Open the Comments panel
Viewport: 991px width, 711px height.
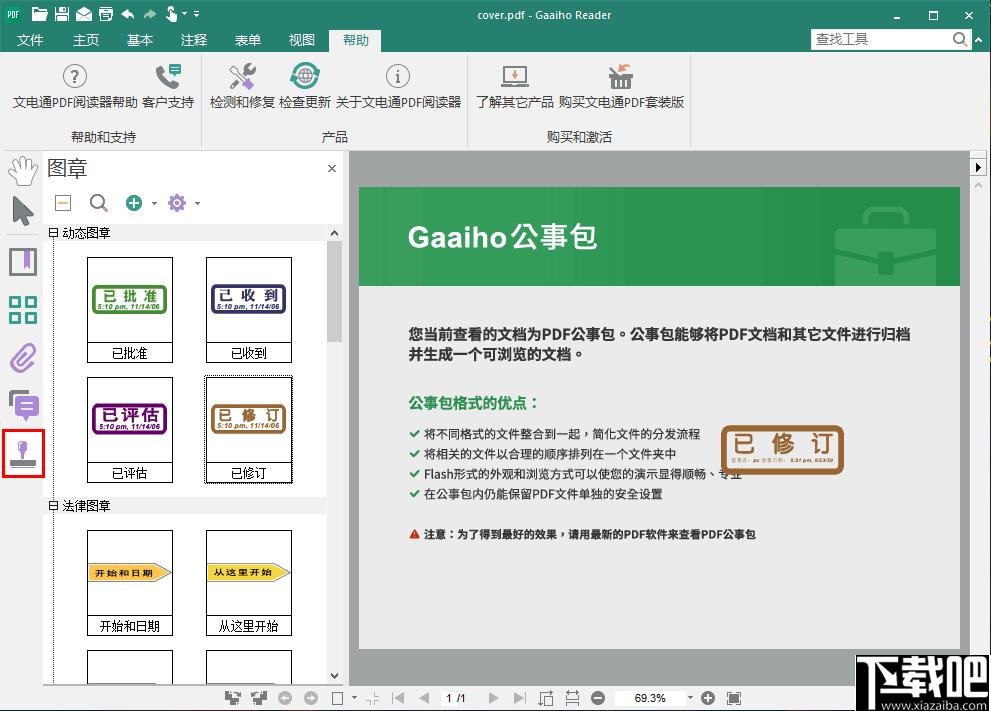click(24, 405)
